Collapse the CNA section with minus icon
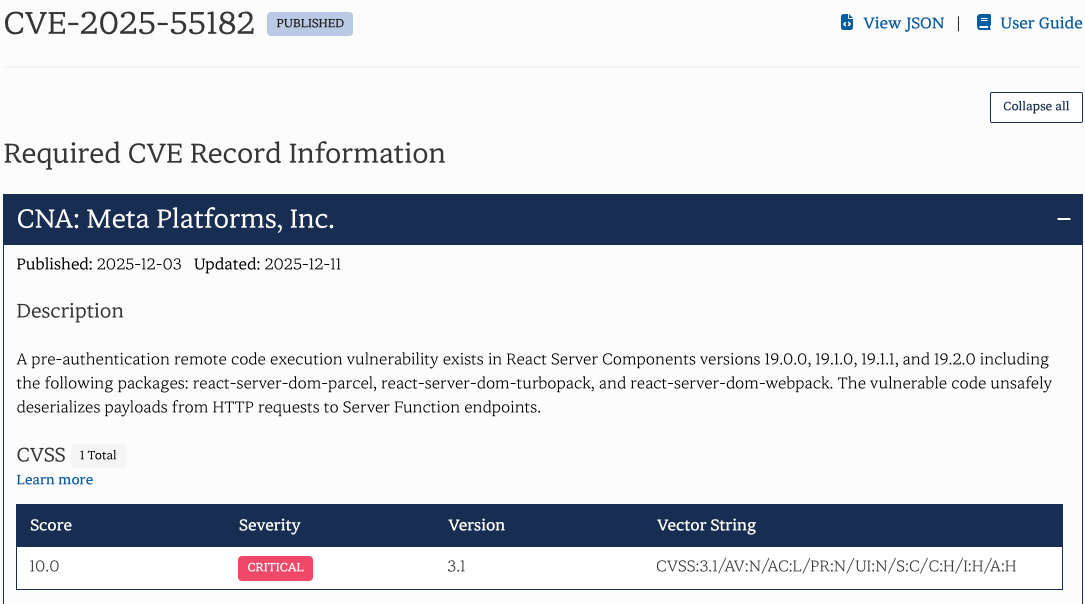Screen dimensions: 1085x604 [x=1063, y=220]
